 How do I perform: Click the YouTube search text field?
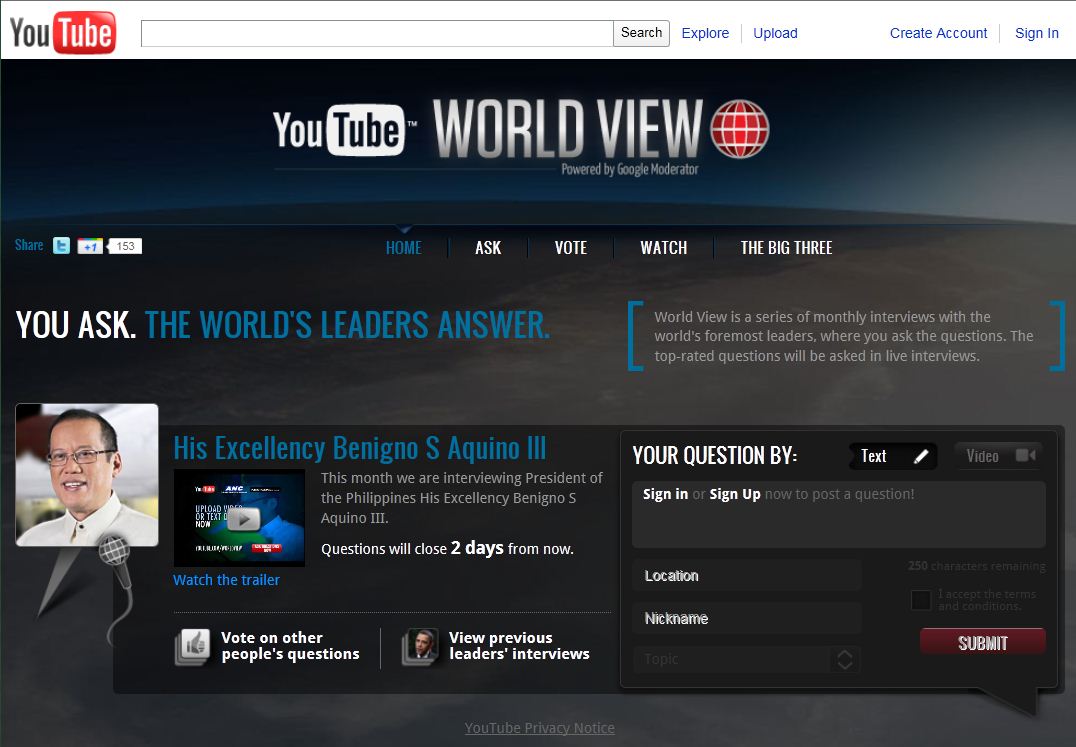(x=377, y=33)
